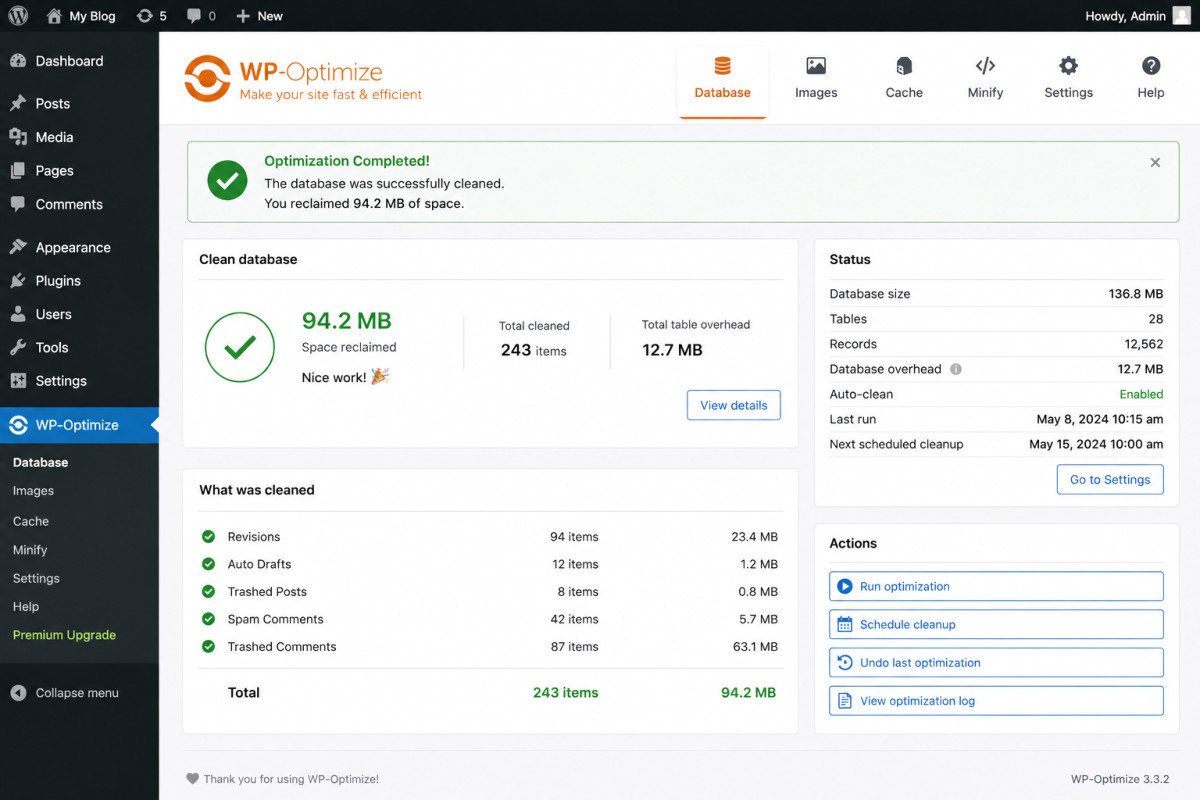This screenshot has height=800, width=1200.
Task: Click the heart icon in footer
Action: pyautogui.click(x=192, y=779)
